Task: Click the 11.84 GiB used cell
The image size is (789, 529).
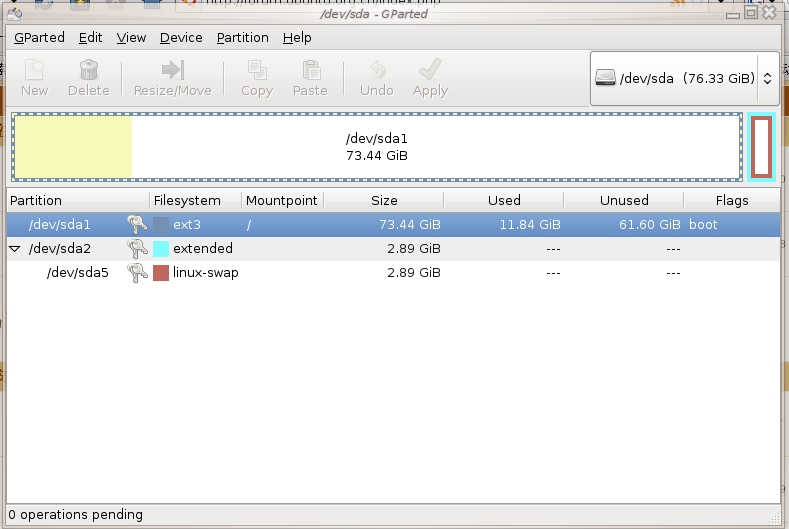Action: point(530,224)
